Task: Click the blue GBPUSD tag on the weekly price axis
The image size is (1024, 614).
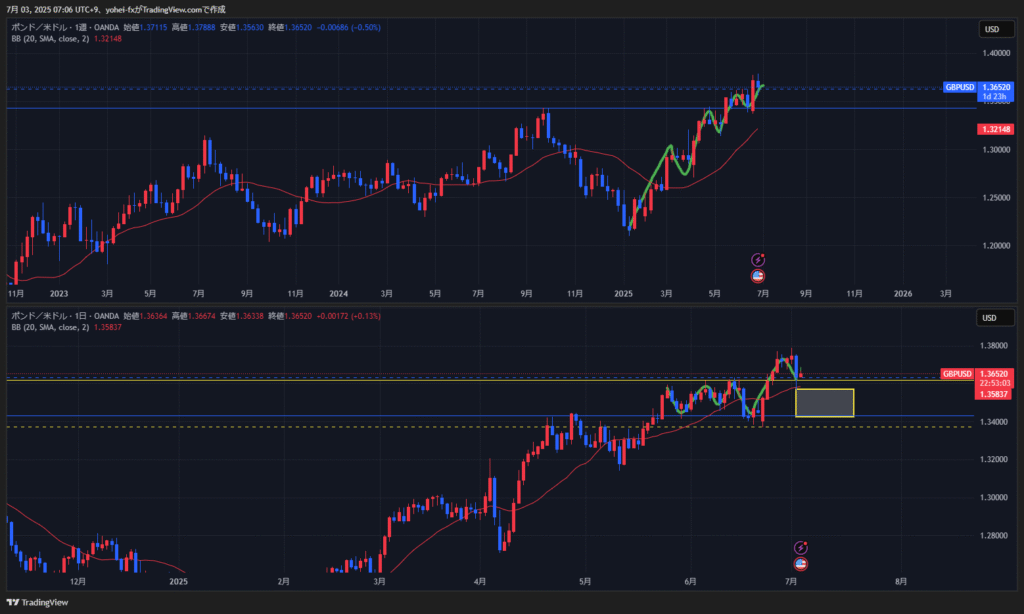Action: pos(959,87)
